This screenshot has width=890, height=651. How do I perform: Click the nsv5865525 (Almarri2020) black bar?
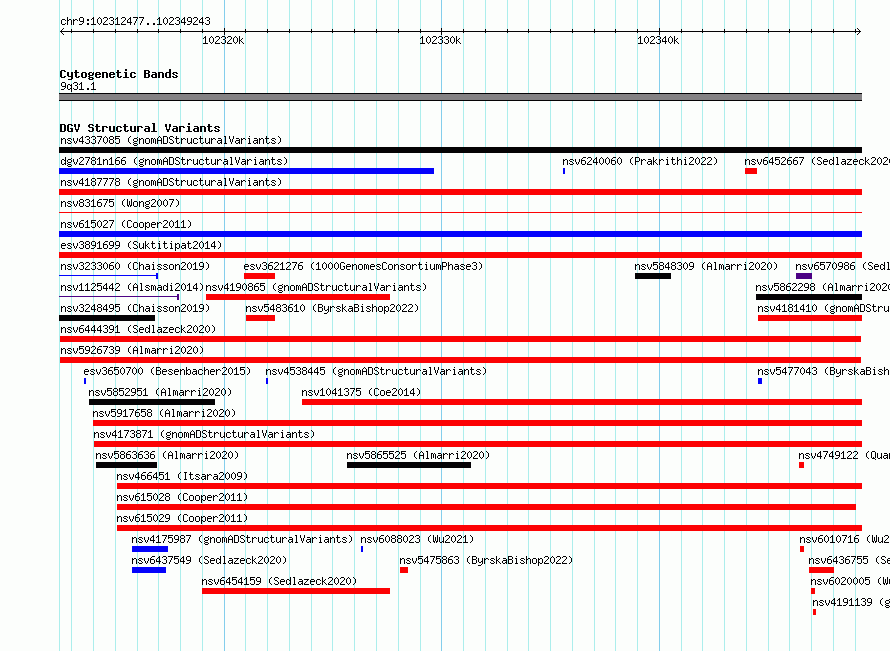pyautogui.click(x=409, y=465)
